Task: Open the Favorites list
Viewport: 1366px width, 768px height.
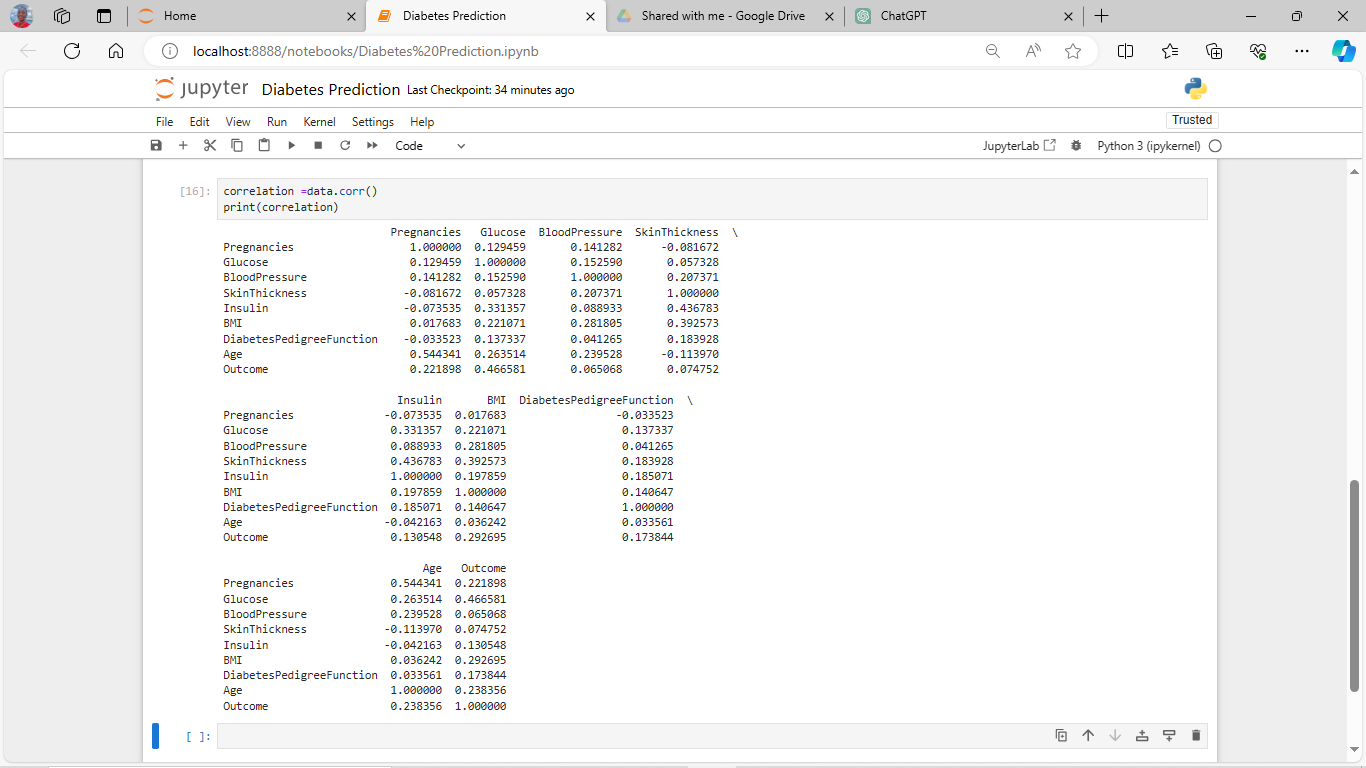Action: coord(1170,51)
